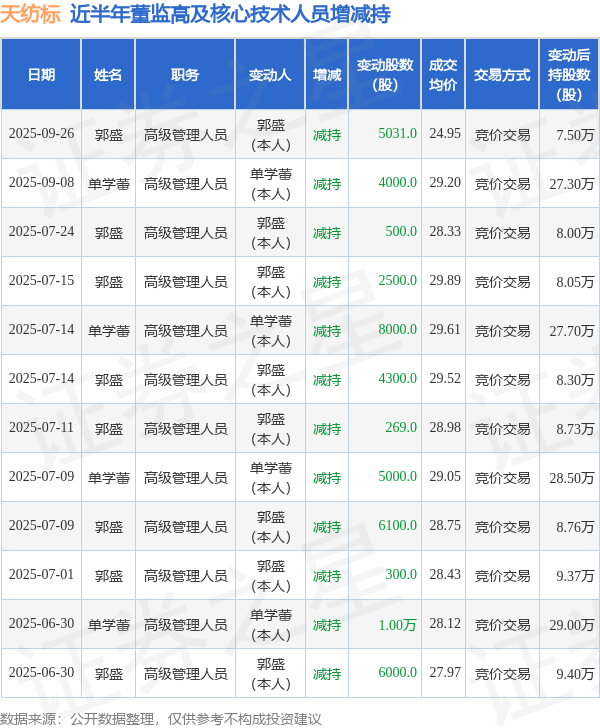Click holdings value 28.50万

coord(572,478)
